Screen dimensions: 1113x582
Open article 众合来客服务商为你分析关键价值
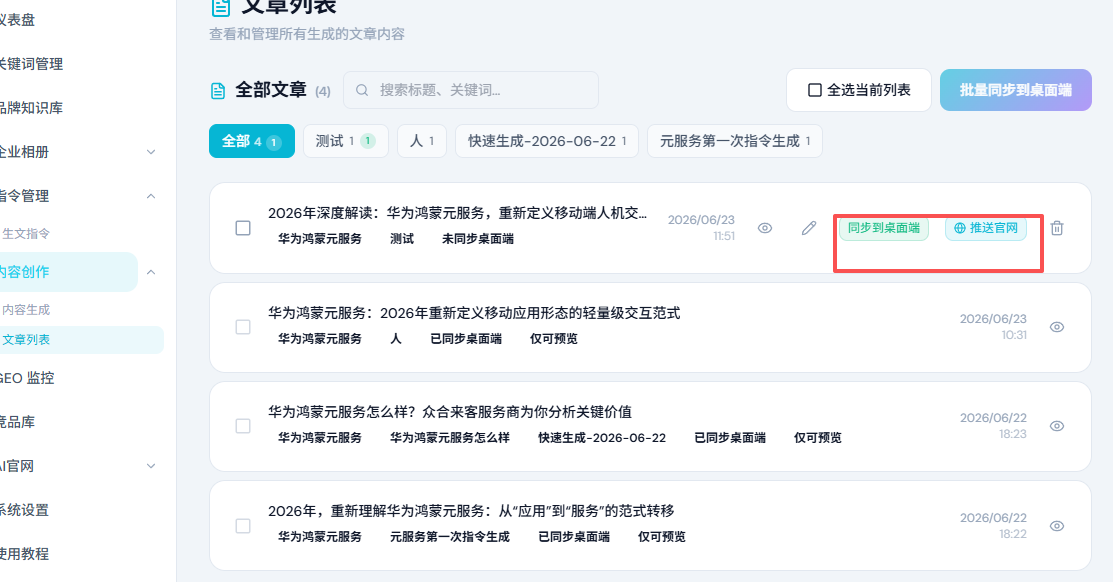pos(450,412)
